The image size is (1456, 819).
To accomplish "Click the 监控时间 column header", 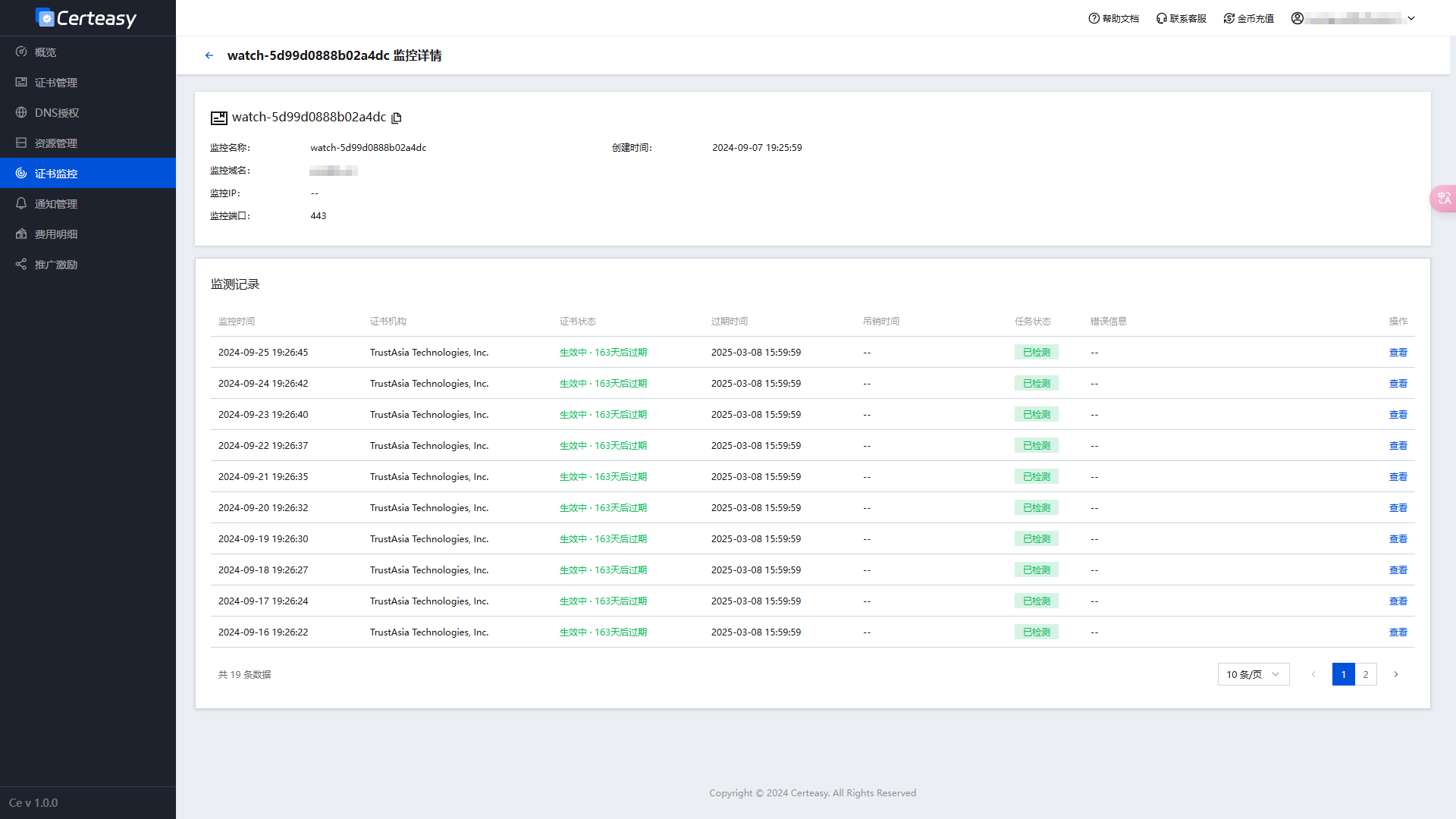I will click(x=237, y=322).
